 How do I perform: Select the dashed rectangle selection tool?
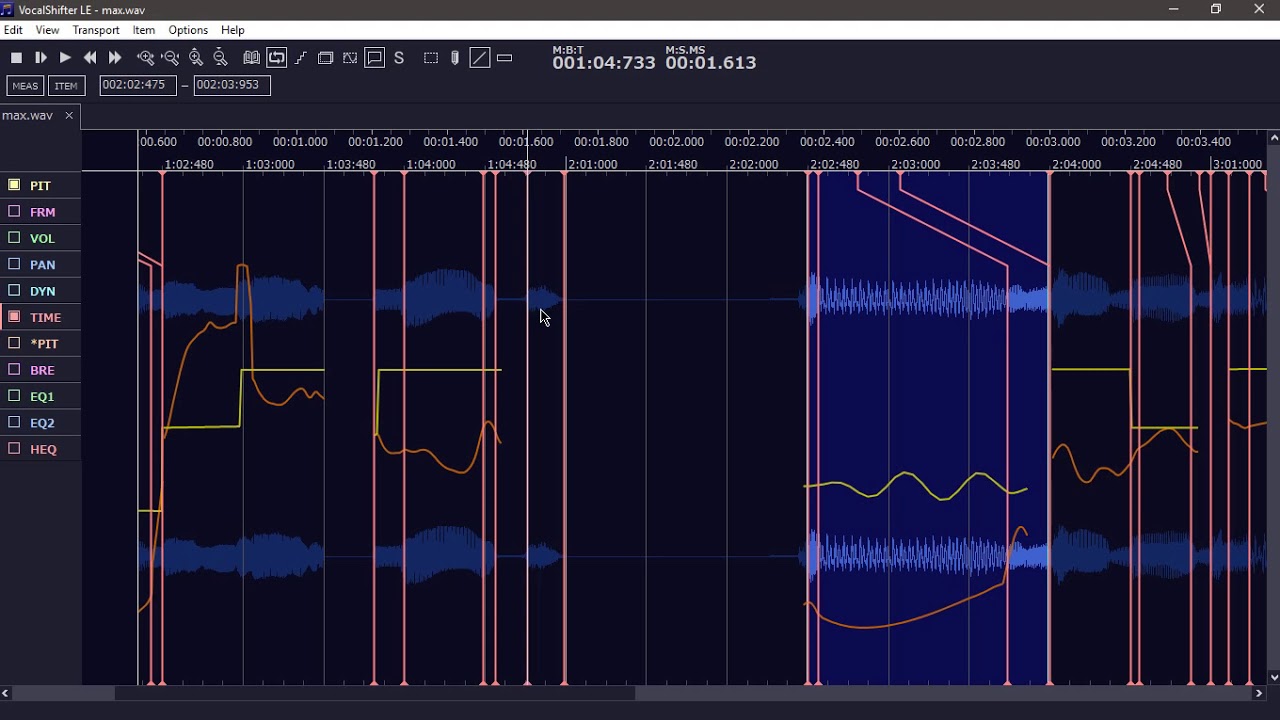[431, 58]
